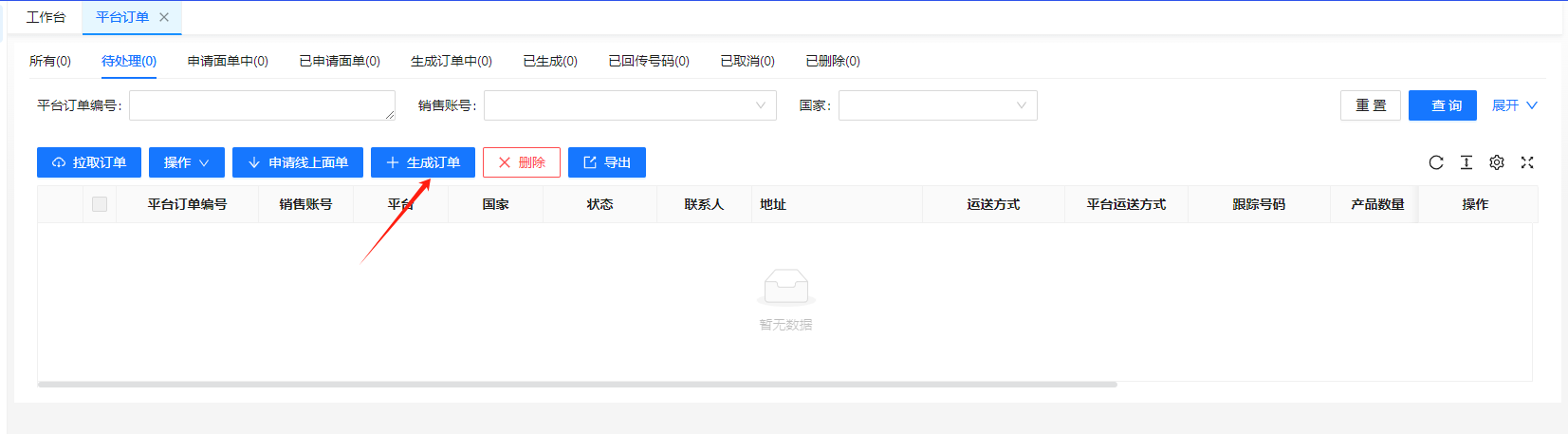Viewport: 1568px width, 434px height.
Task: Click the refresh table icon
Action: pyautogui.click(x=1436, y=162)
